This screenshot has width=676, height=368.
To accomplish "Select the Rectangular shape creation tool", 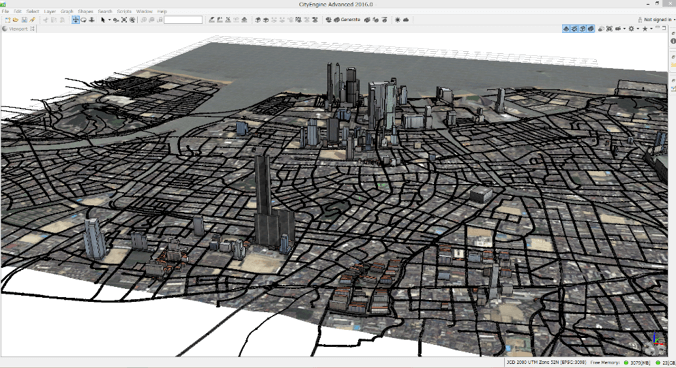I will point(220,20).
